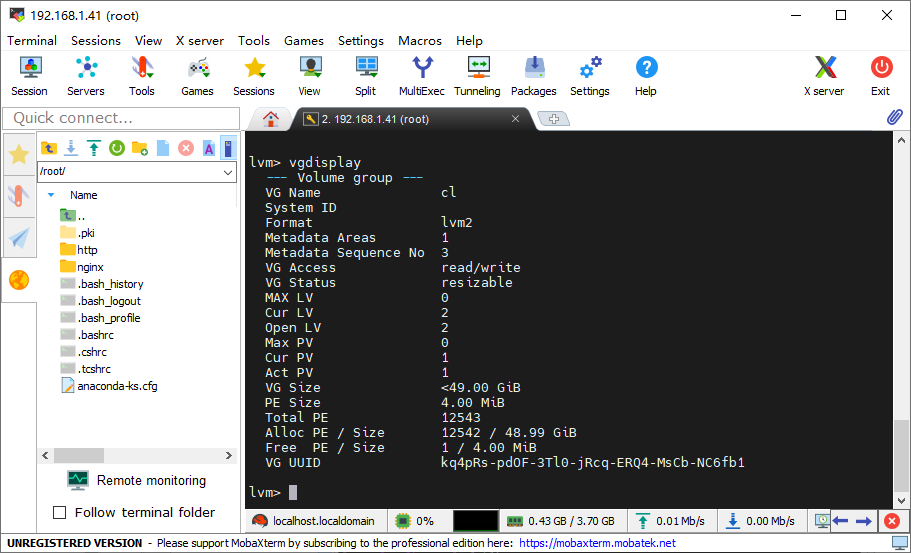
Task: Click the purple A rename icon
Action: pyautogui.click(x=209, y=149)
